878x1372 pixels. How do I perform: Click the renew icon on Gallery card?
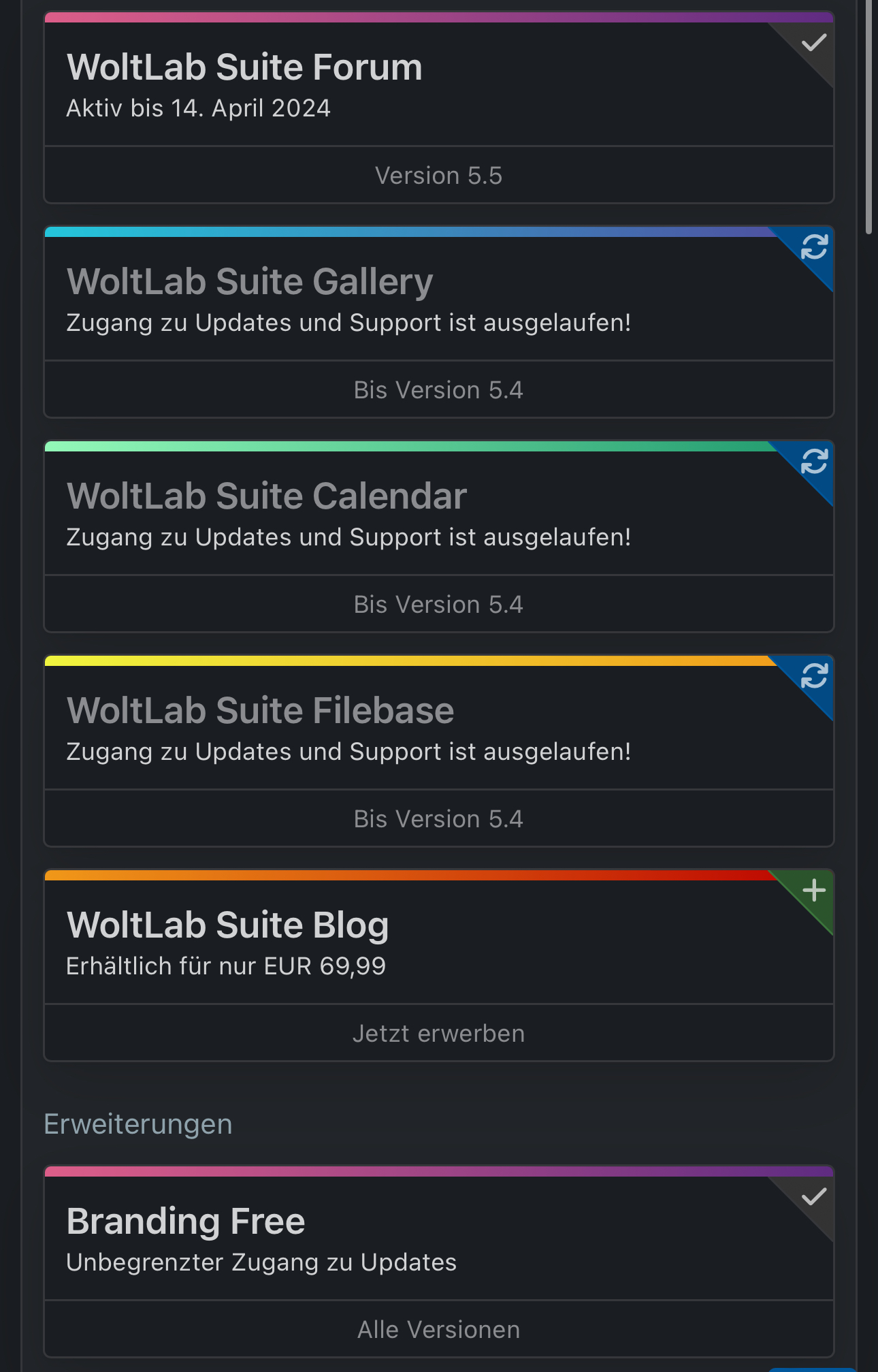(x=814, y=246)
